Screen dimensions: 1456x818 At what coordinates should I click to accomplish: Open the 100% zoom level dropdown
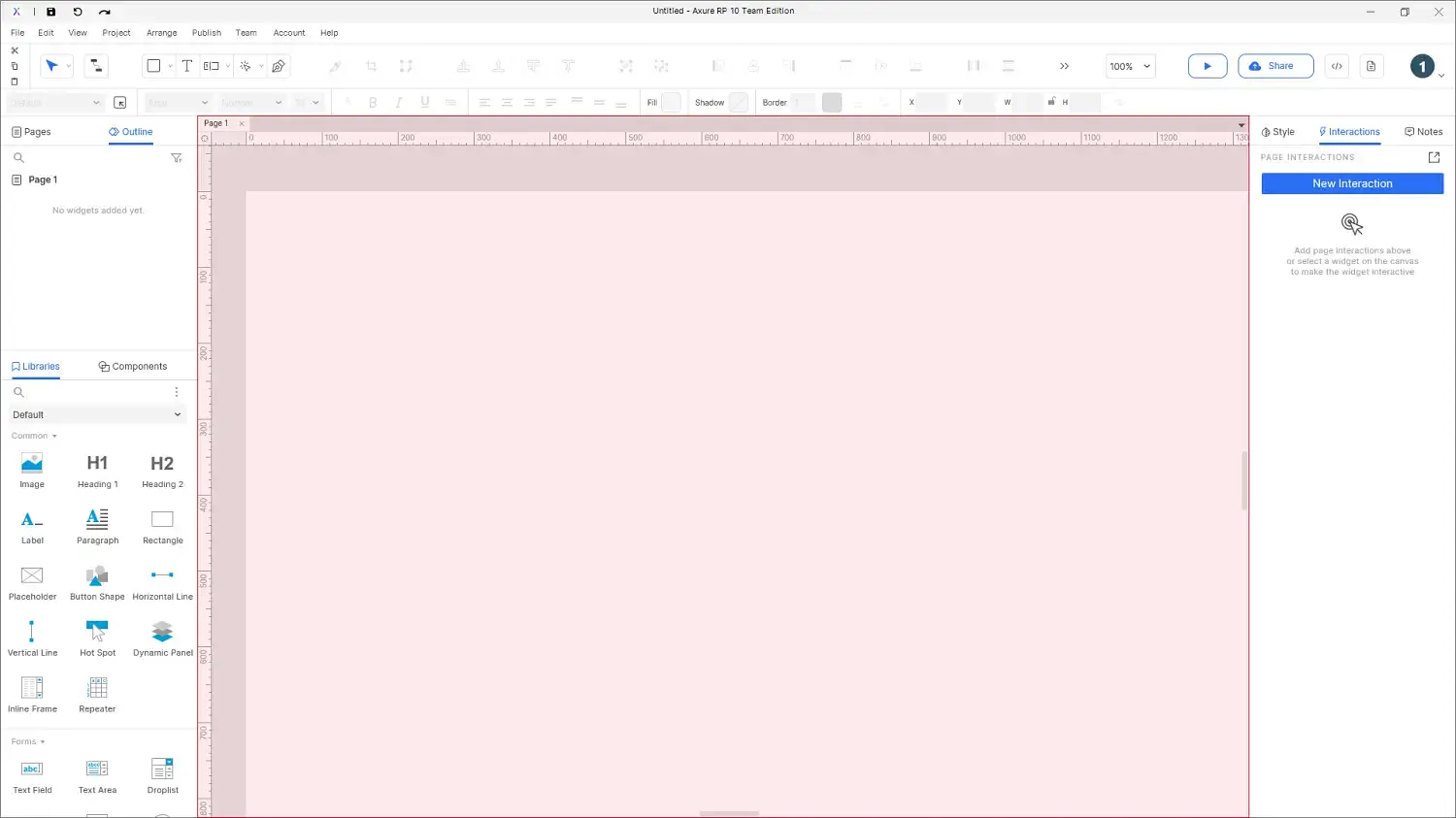pyautogui.click(x=1130, y=66)
